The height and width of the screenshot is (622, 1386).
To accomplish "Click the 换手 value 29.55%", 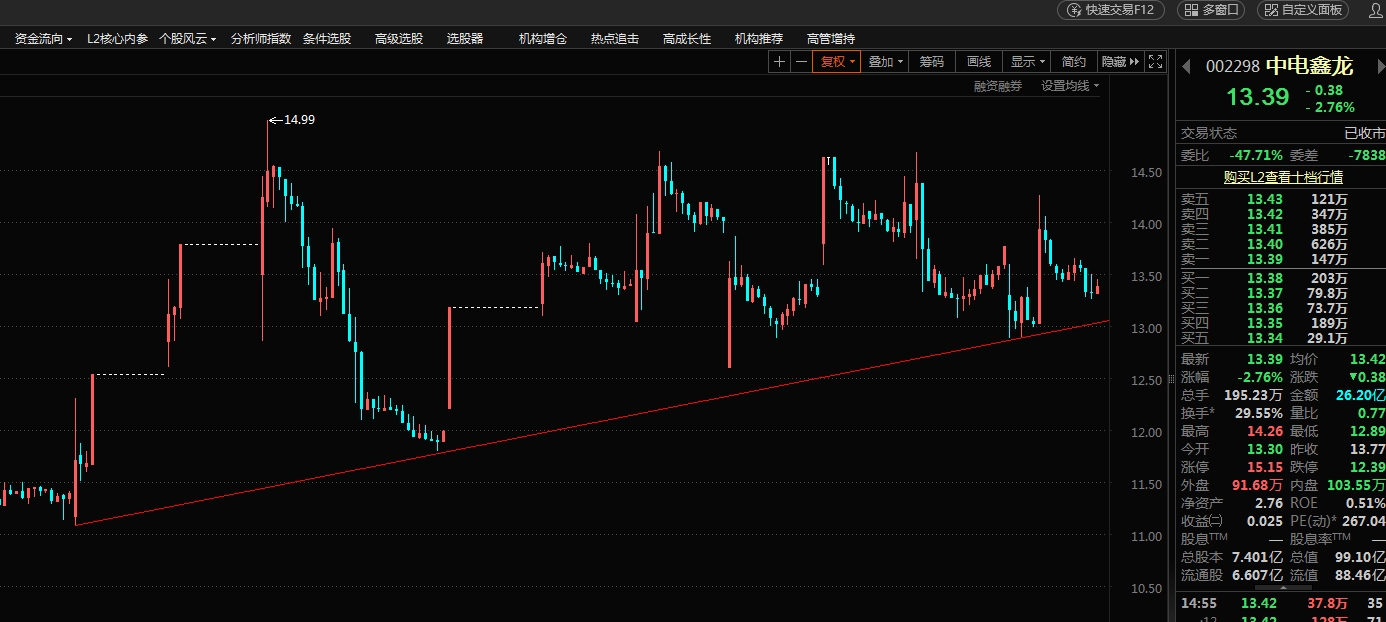I will point(1260,413).
